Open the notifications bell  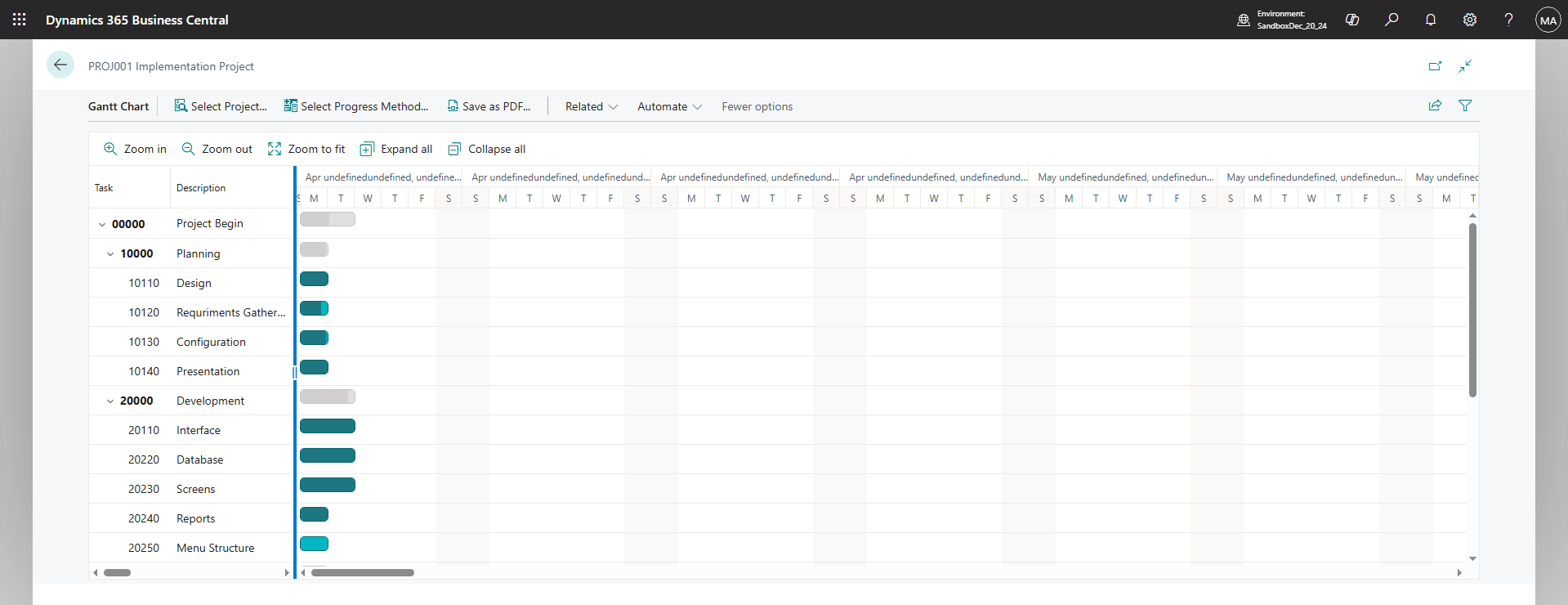tap(1431, 20)
